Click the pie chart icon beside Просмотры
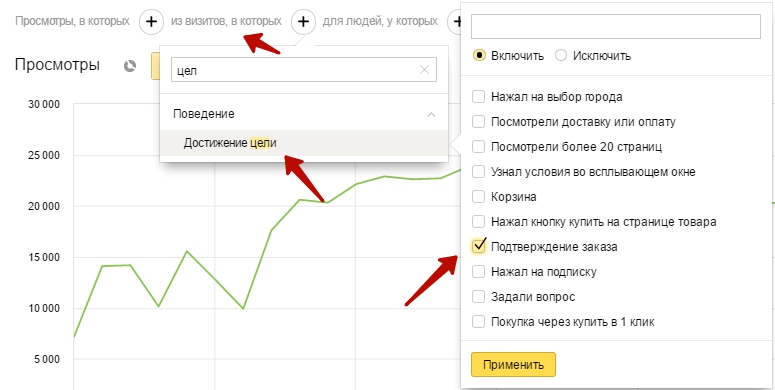The height and width of the screenshot is (390, 775). coord(130,66)
